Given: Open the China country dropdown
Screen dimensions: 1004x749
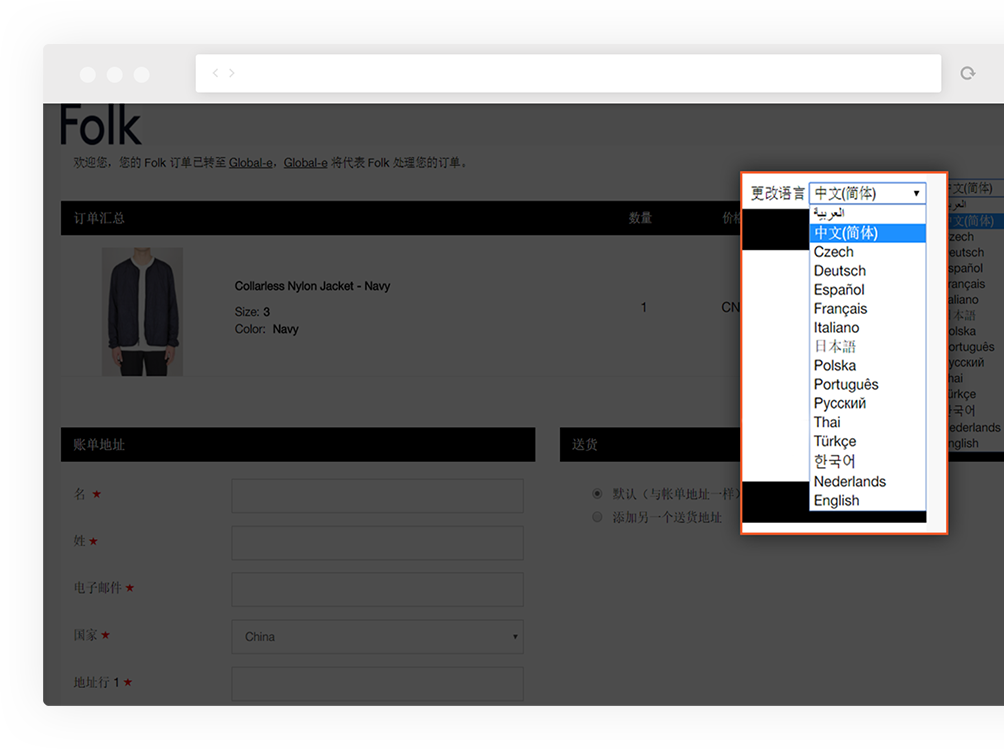Looking at the screenshot, I should coord(377,636).
